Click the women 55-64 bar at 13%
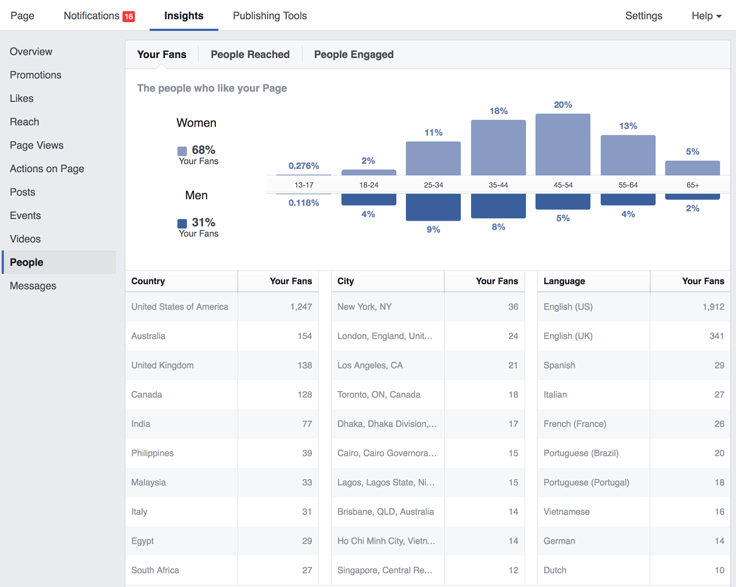The image size is (736, 587). (628, 155)
